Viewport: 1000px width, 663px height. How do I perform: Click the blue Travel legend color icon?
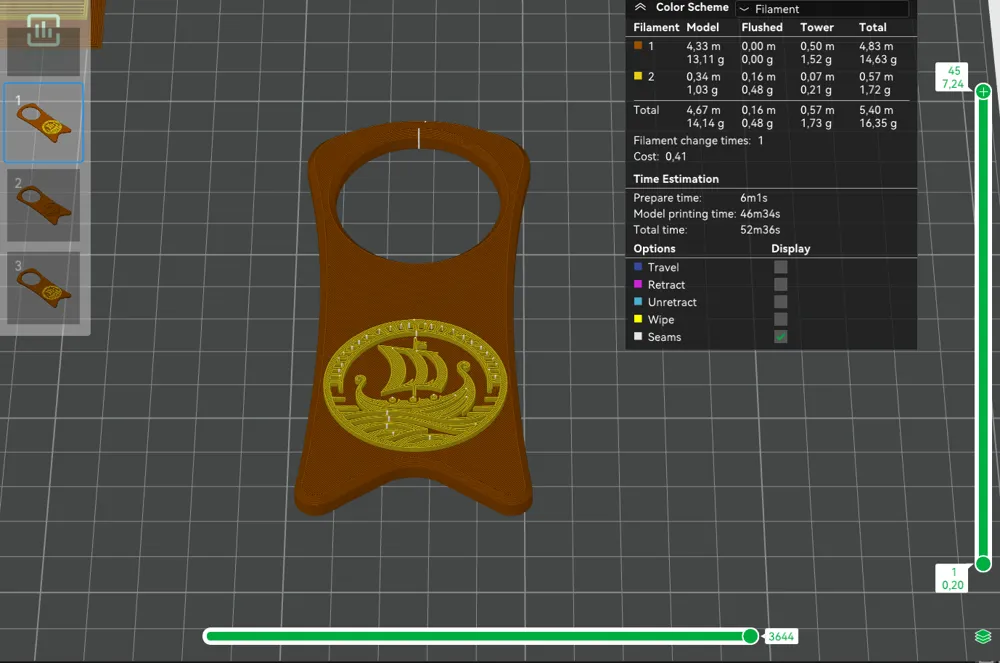(x=638, y=267)
